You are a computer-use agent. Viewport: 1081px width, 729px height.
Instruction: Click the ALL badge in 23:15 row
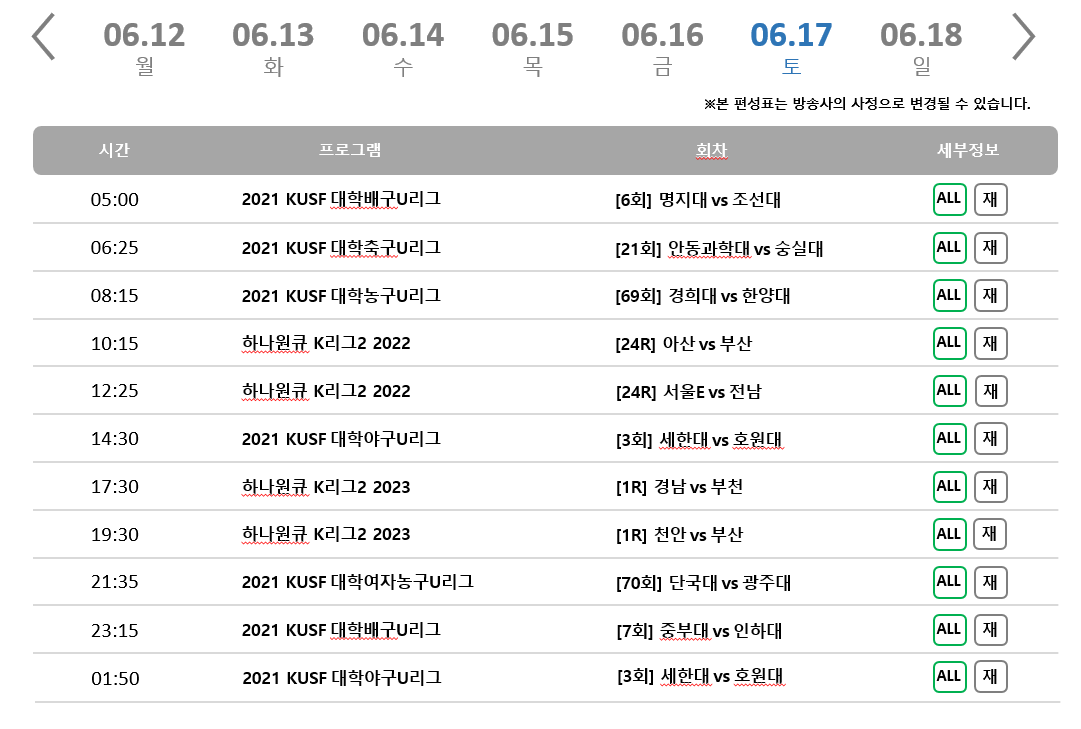pyautogui.click(x=949, y=630)
